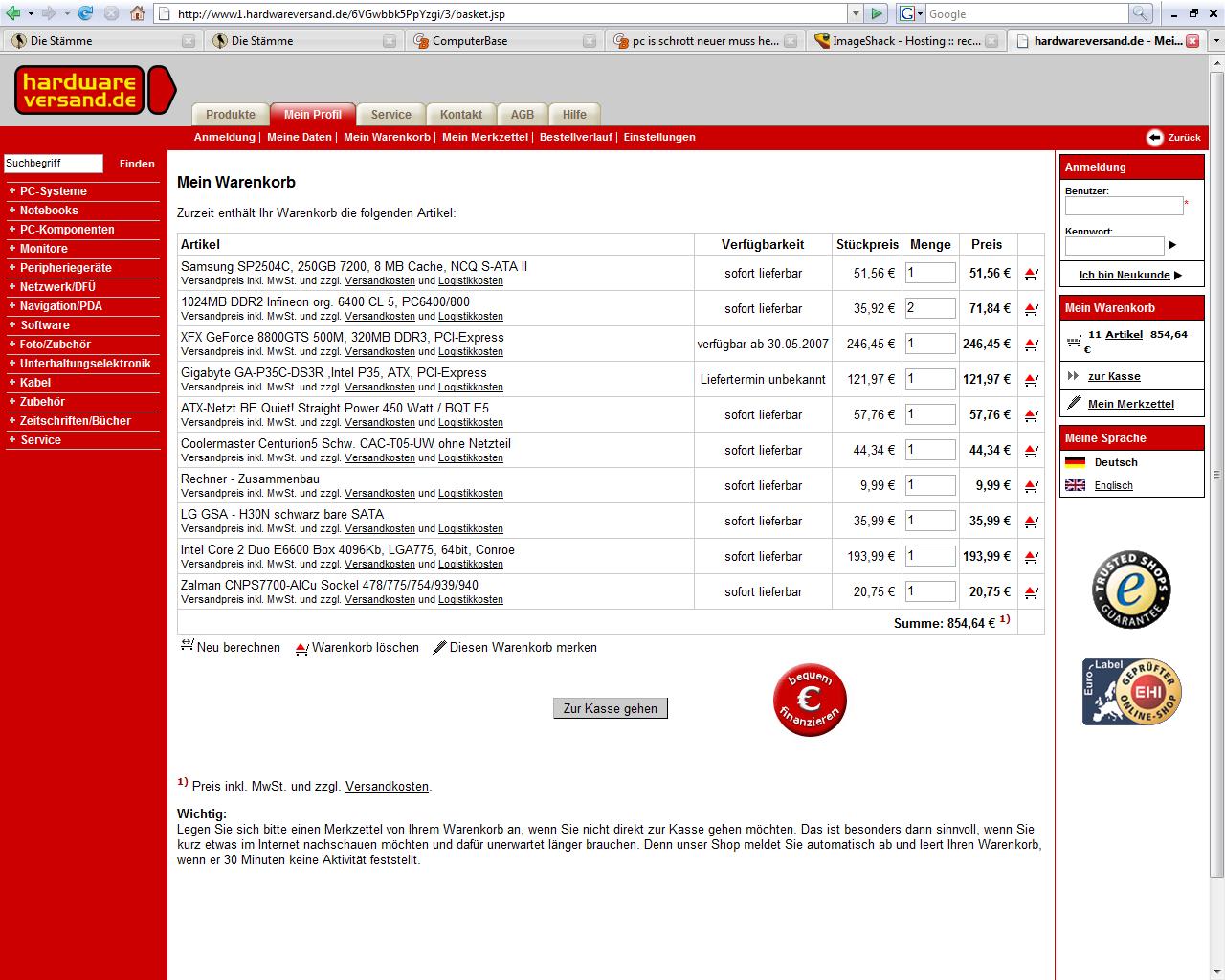Click Versandkosten link in footnote
This screenshot has width=1225, height=980.
tap(387, 787)
